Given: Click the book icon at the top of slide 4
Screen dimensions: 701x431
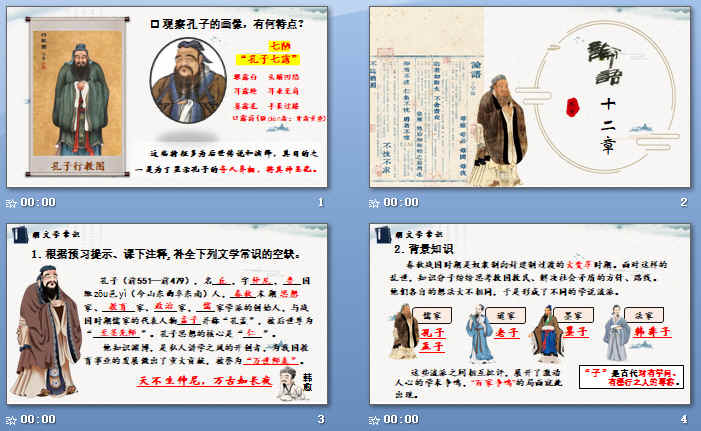Looking at the screenshot, I should [x=383, y=234].
